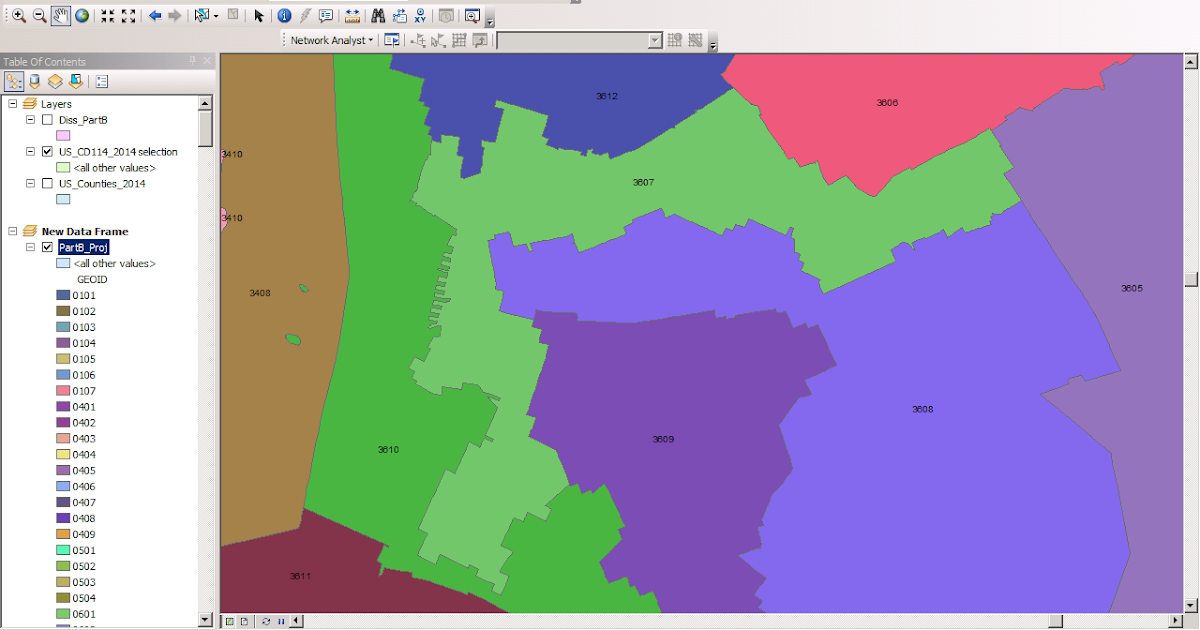Screen dimensions: 1200x630
Task: Click the Refresh view button below the map
Action: point(266,621)
